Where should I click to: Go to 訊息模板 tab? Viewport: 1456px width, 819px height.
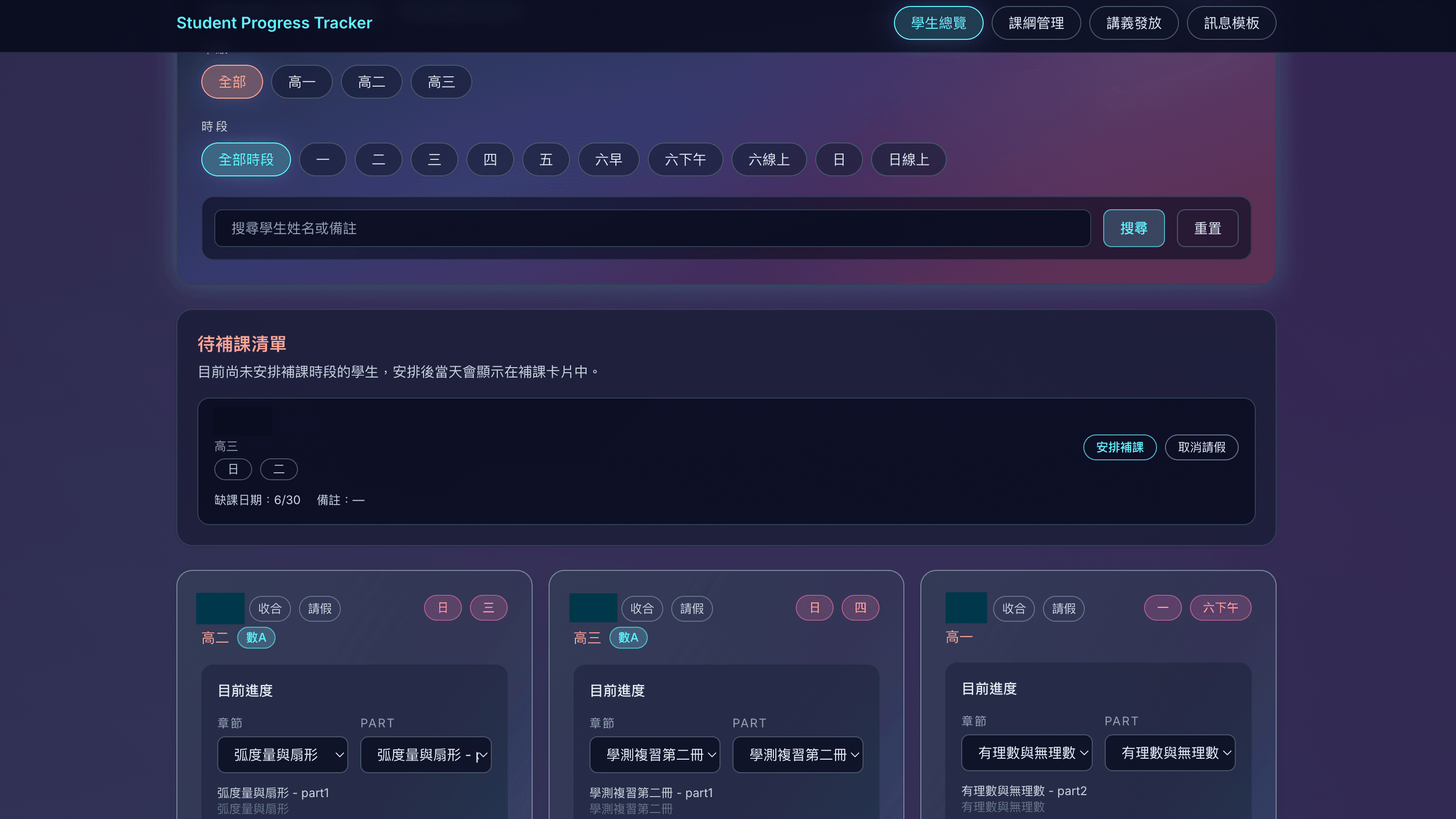1232,23
